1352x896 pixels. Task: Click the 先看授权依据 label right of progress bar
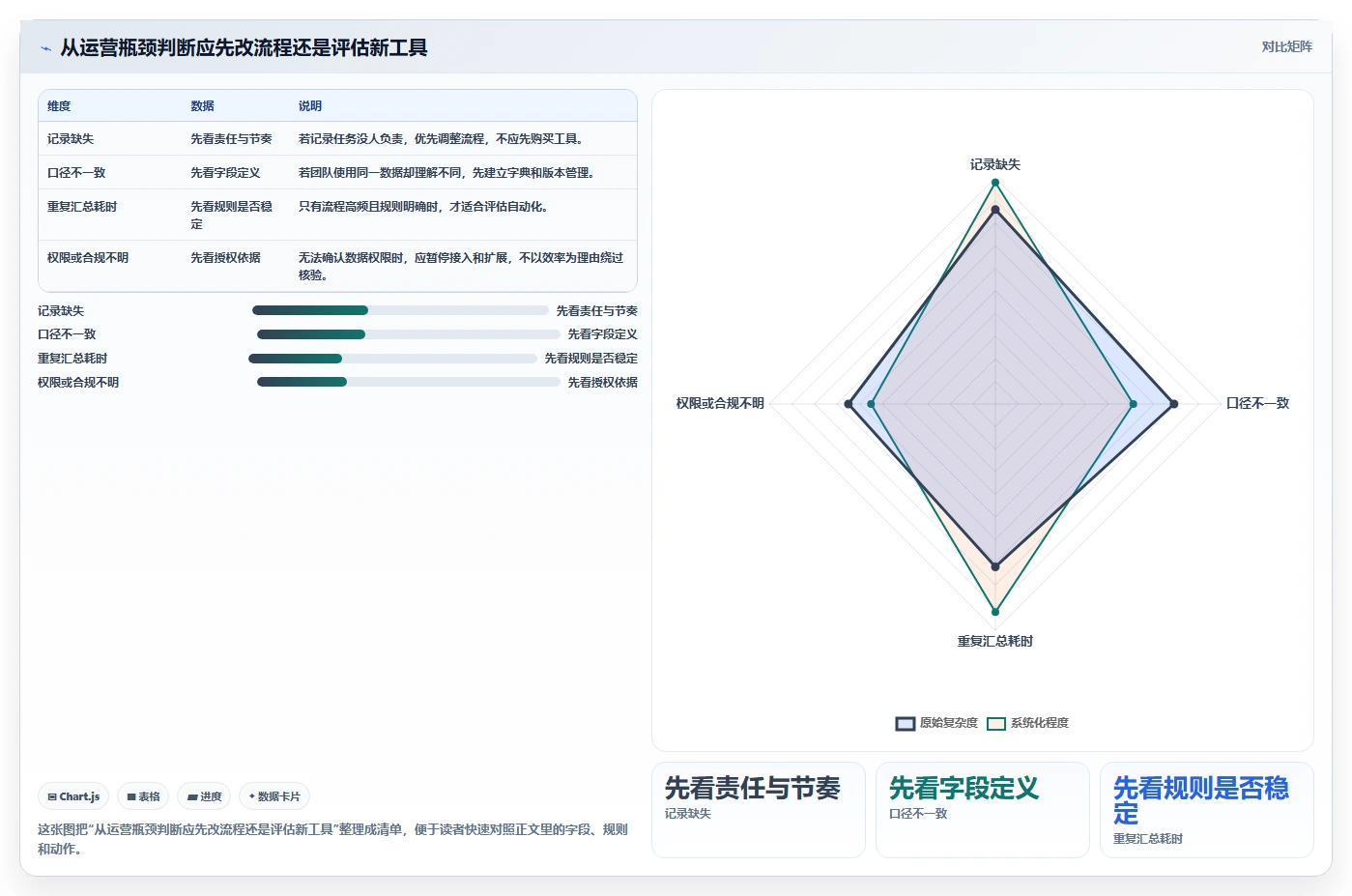(603, 383)
